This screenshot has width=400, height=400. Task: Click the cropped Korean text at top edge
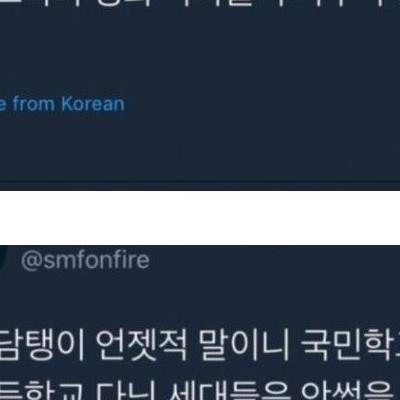(x=200, y=5)
